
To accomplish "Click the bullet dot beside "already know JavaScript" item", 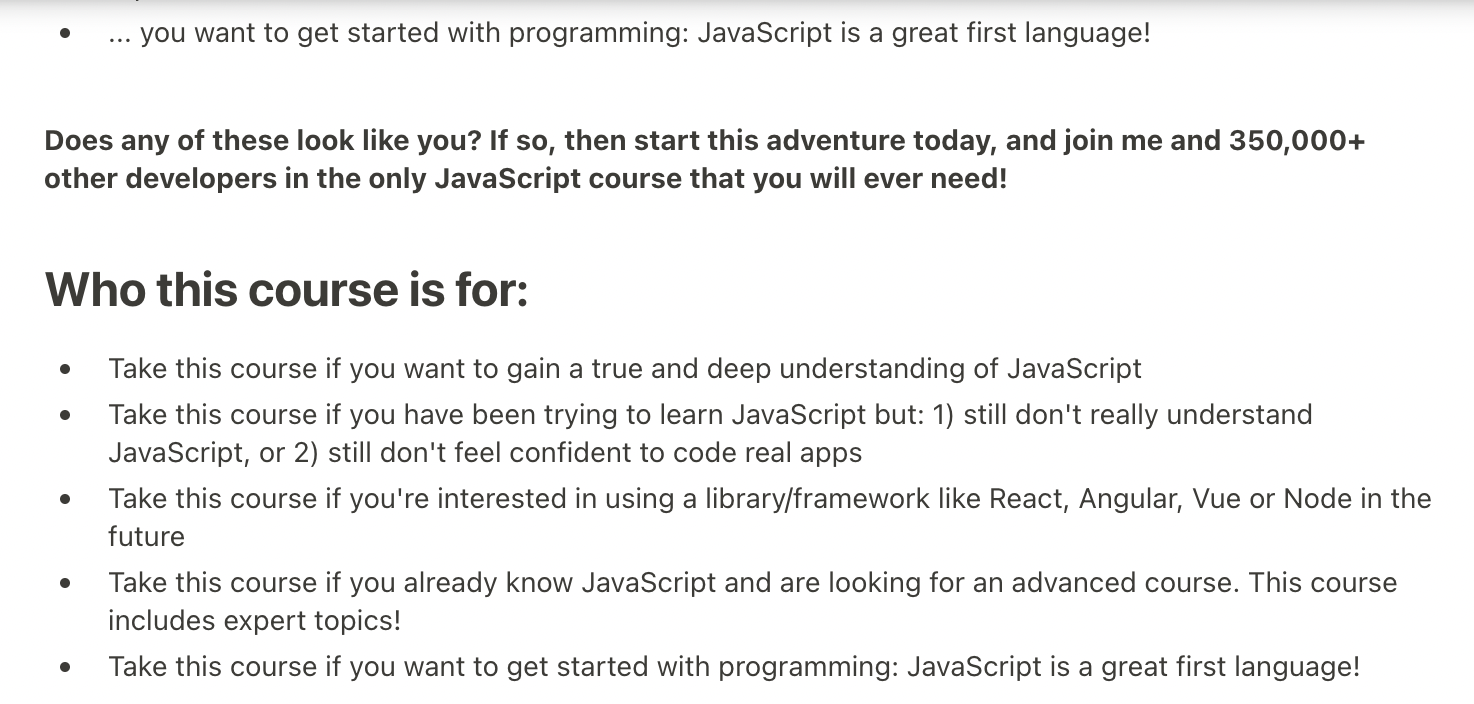I will 65,583.
